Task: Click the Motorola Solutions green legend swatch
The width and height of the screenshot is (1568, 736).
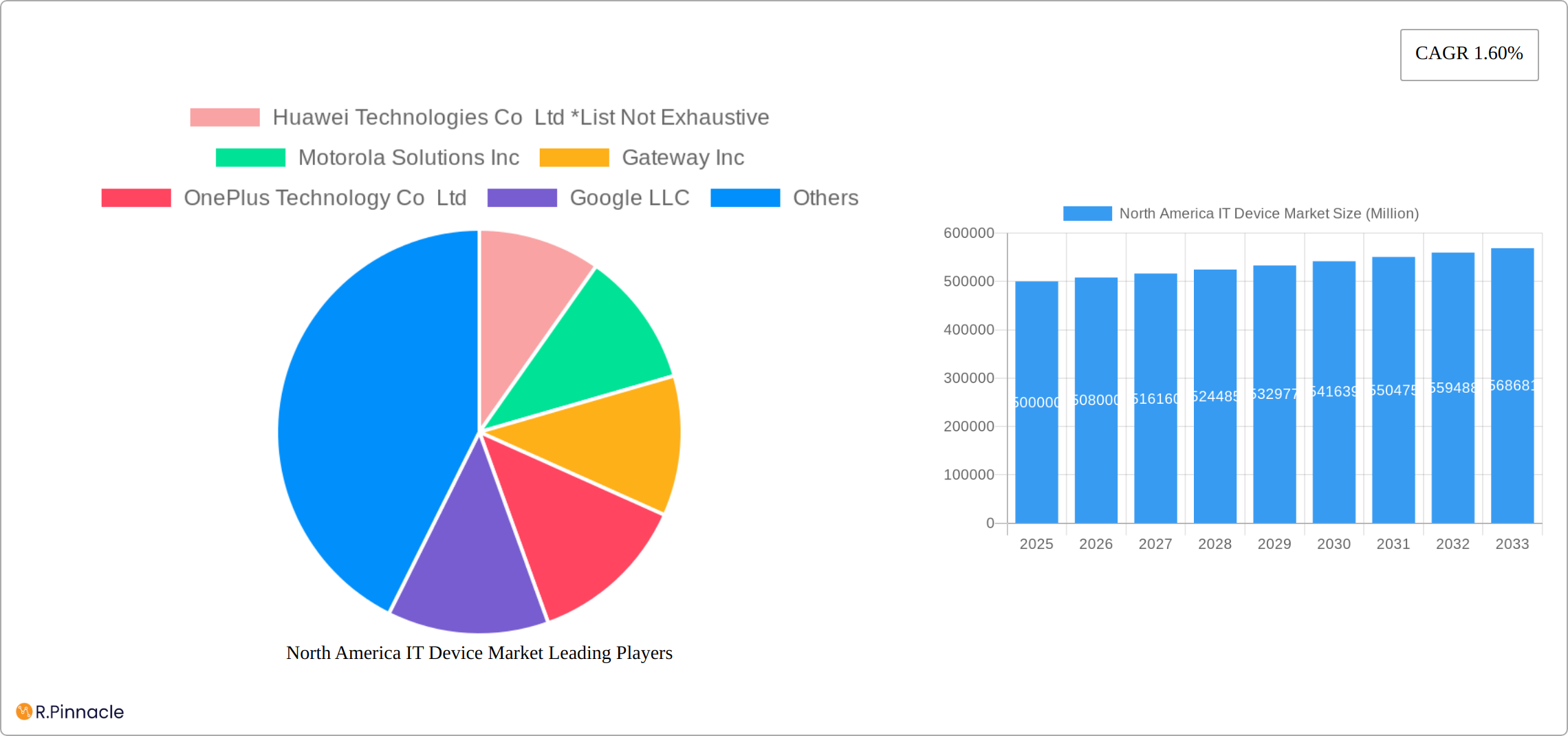Action: pos(250,158)
